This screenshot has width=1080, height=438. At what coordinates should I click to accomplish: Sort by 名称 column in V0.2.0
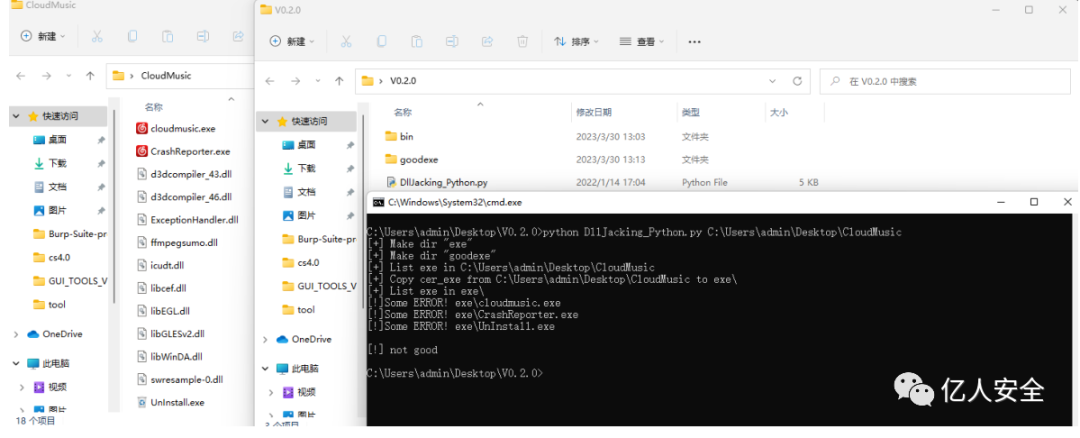403,112
